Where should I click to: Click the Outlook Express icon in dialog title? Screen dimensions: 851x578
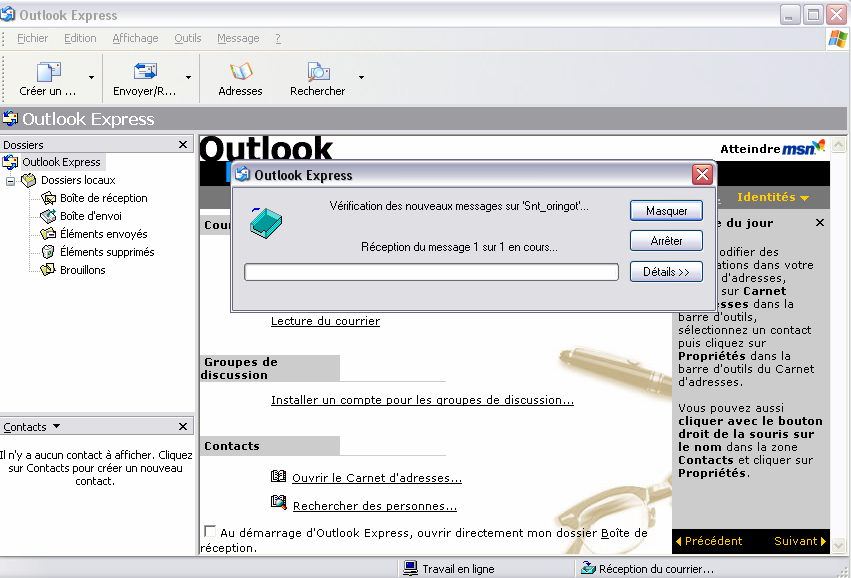[x=242, y=174]
